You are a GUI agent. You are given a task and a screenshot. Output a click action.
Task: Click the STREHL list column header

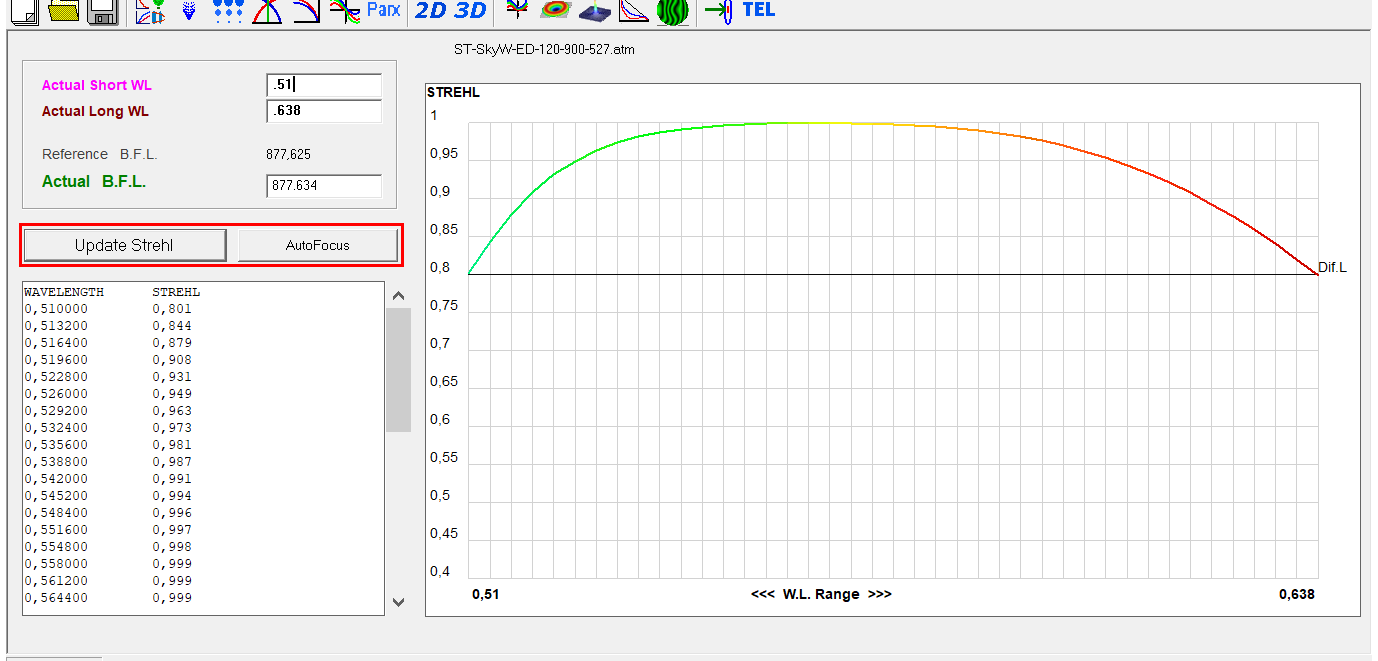(x=176, y=292)
